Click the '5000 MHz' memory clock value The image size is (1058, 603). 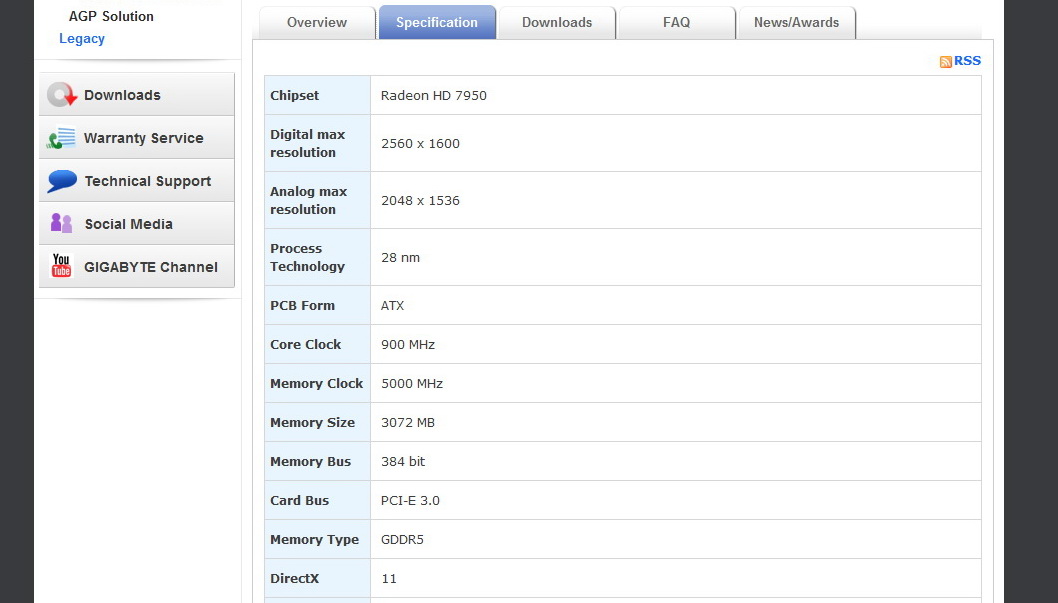pos(412,383)
